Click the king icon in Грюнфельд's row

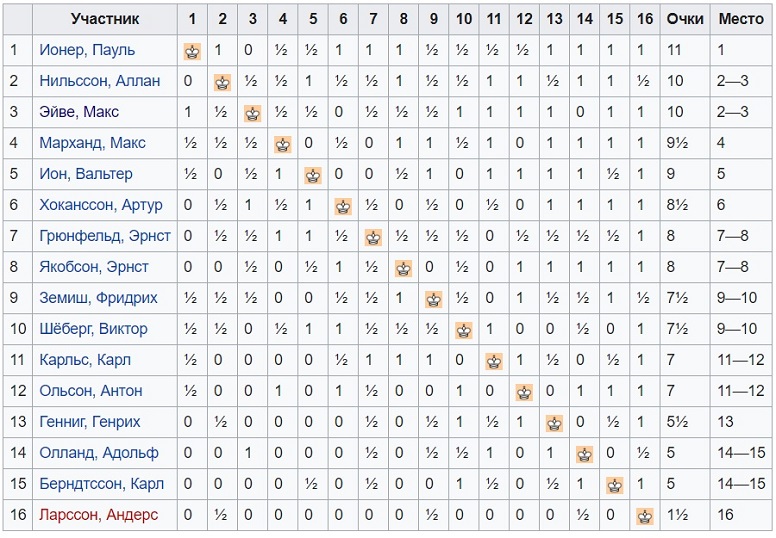point(374,238)
